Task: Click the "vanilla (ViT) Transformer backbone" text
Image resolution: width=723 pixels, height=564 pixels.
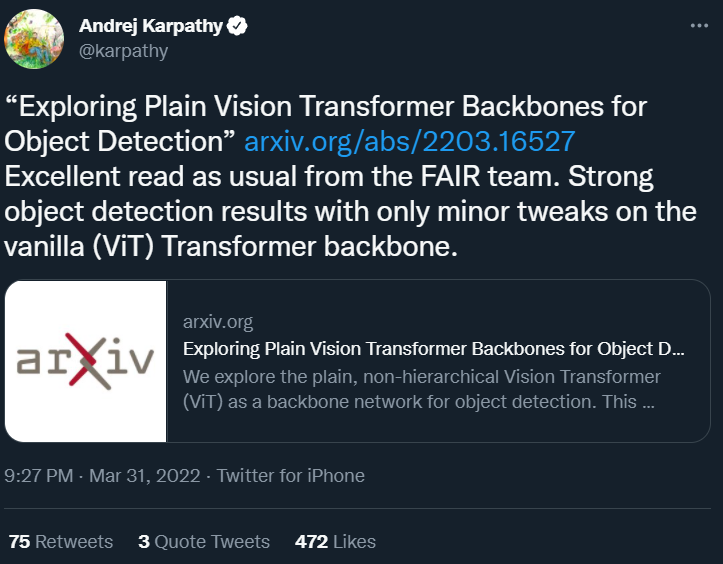Action: pyautogui.click(x=231, y=246)
